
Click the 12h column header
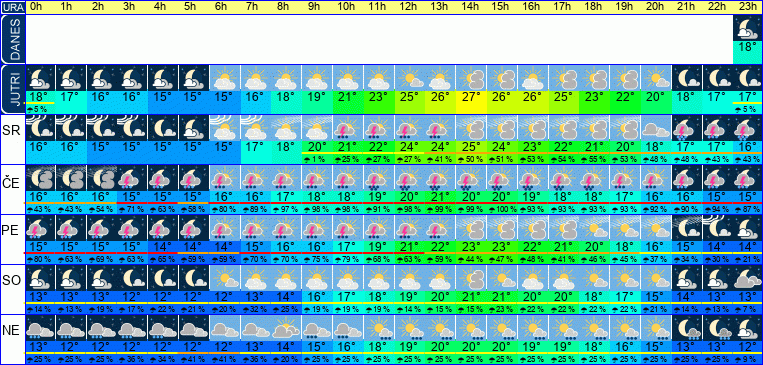409,7
